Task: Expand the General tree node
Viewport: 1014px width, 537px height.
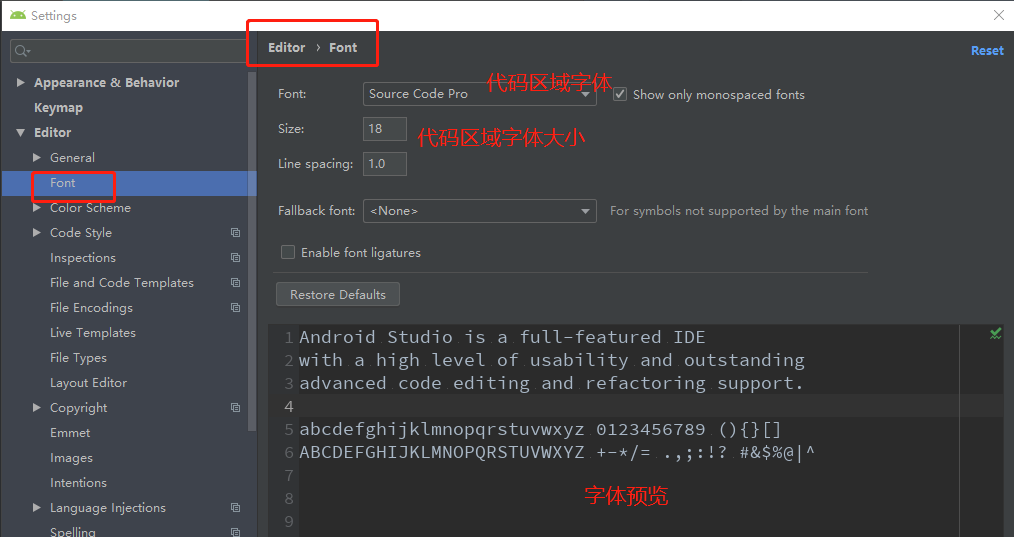Action: (37, 157)
